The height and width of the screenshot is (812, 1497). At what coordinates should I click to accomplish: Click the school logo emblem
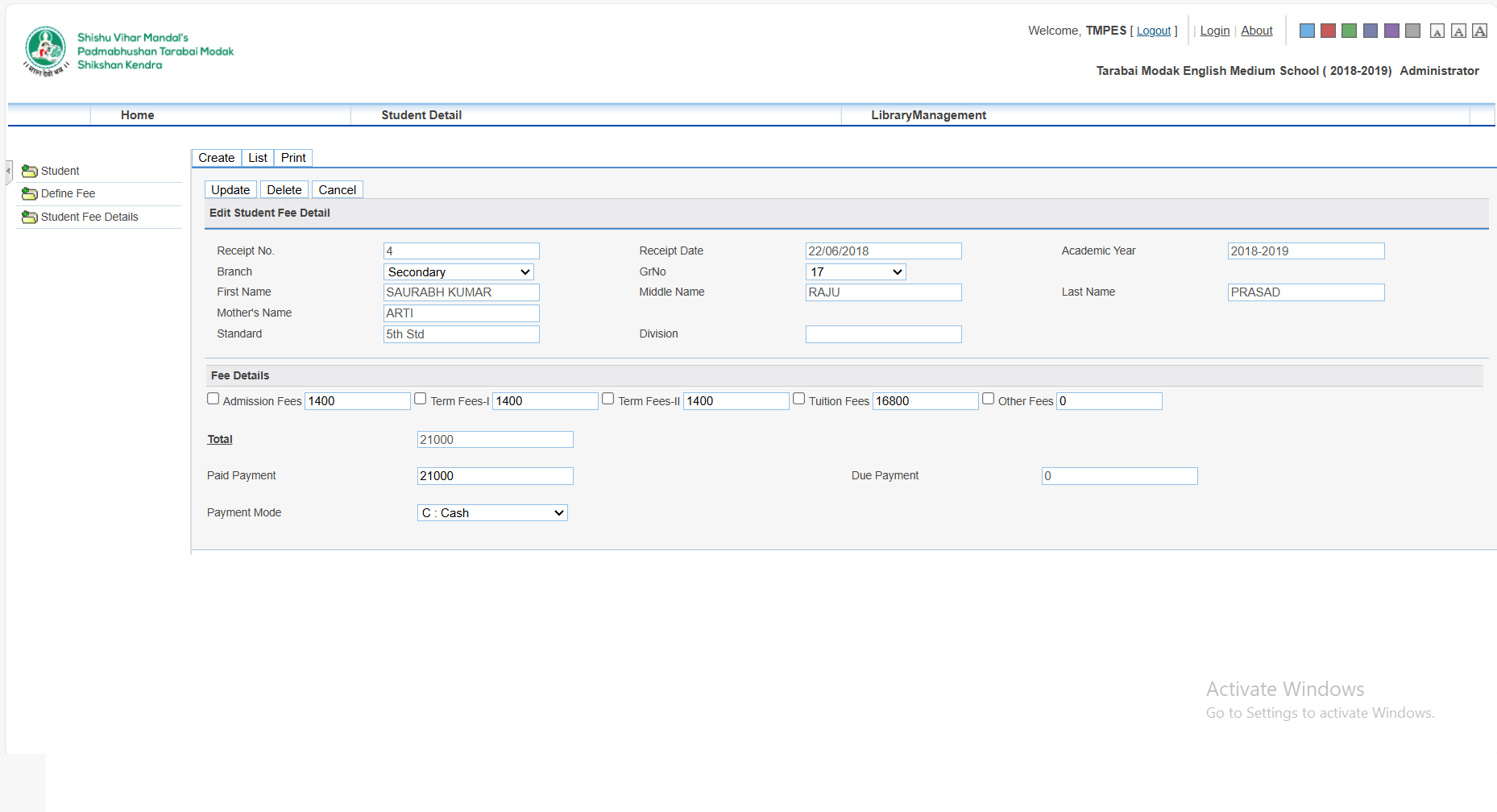point(46,50)
